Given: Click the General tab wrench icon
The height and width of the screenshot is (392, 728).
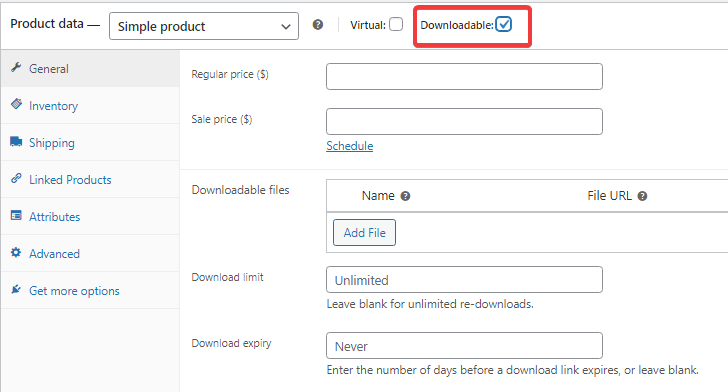Looking at the screenshot, I should point(16,68).
